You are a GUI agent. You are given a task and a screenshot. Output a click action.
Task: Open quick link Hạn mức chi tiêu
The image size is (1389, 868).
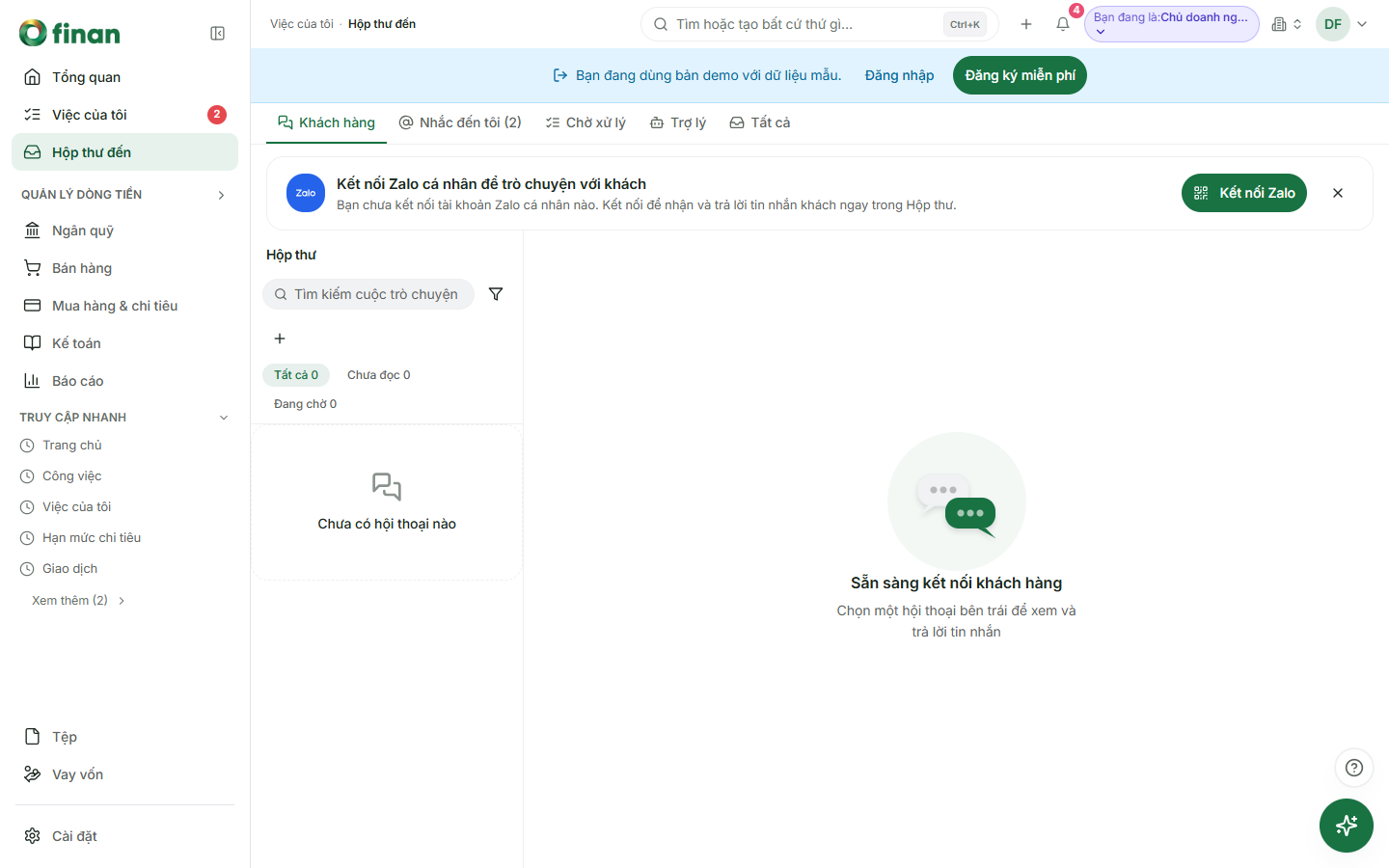[x=91, y=538]
